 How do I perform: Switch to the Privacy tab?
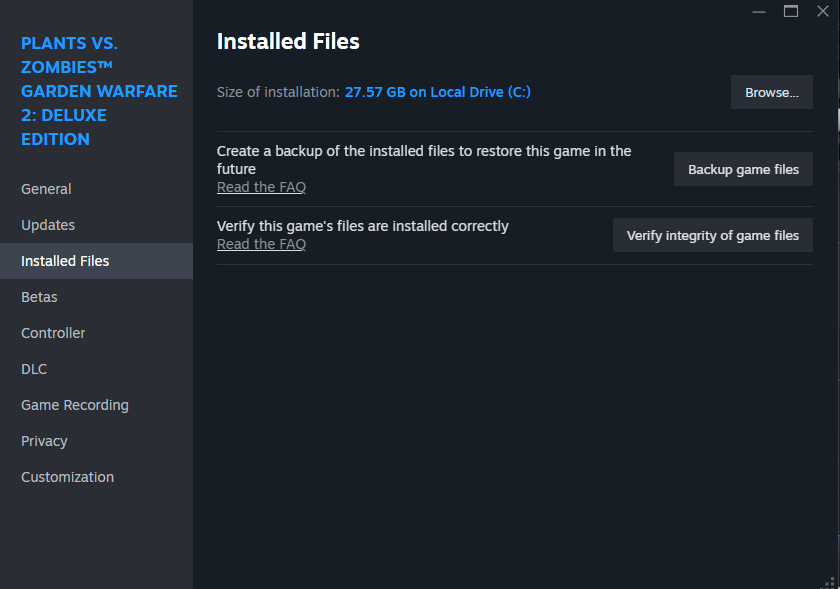click(44, 441)
